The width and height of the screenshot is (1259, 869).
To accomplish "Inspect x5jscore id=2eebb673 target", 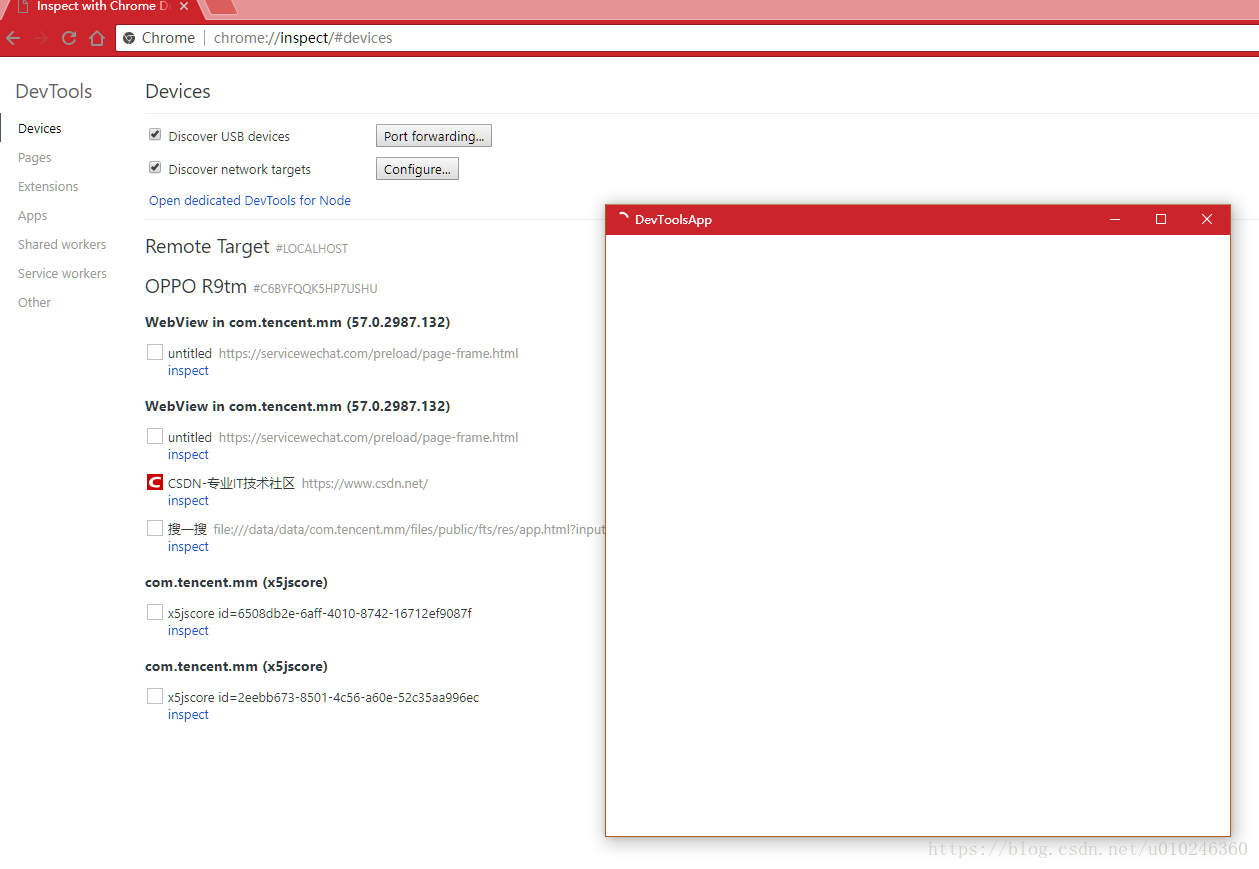I will tap(188, 715).
